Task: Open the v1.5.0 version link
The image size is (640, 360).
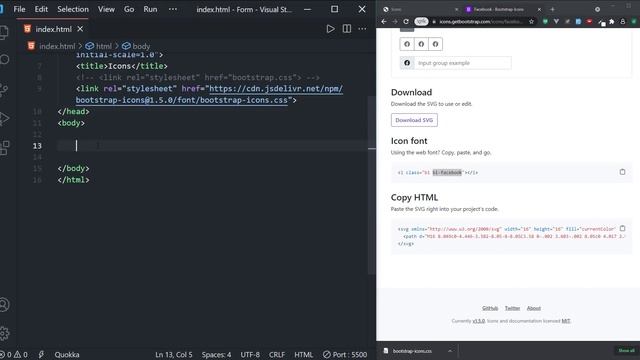Action: click(x=479, y=321)
